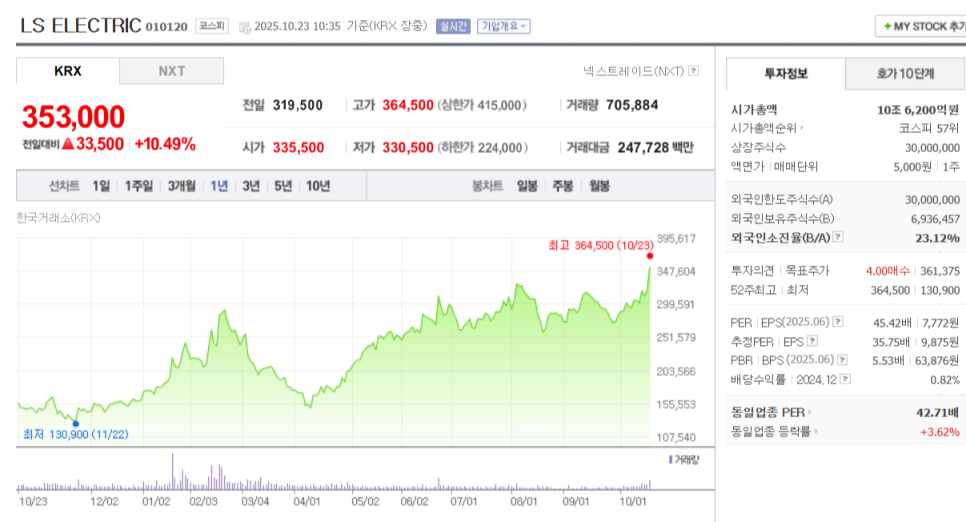Click the 코스피 57위 ranking value
The height and width of the screenshot is (522, 966).
pyautogui.click(x=929, y=128)
